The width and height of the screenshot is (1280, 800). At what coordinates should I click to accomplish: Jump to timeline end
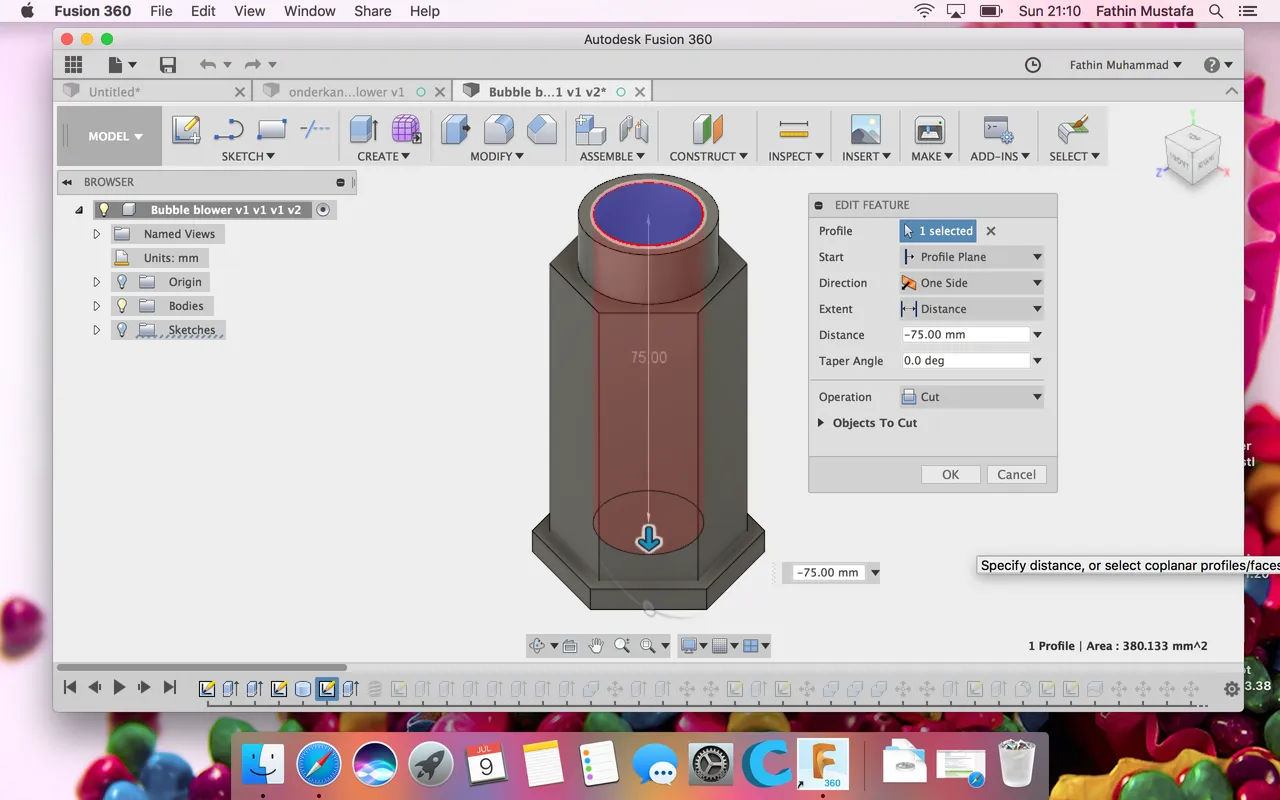click(x=170, y=688)
